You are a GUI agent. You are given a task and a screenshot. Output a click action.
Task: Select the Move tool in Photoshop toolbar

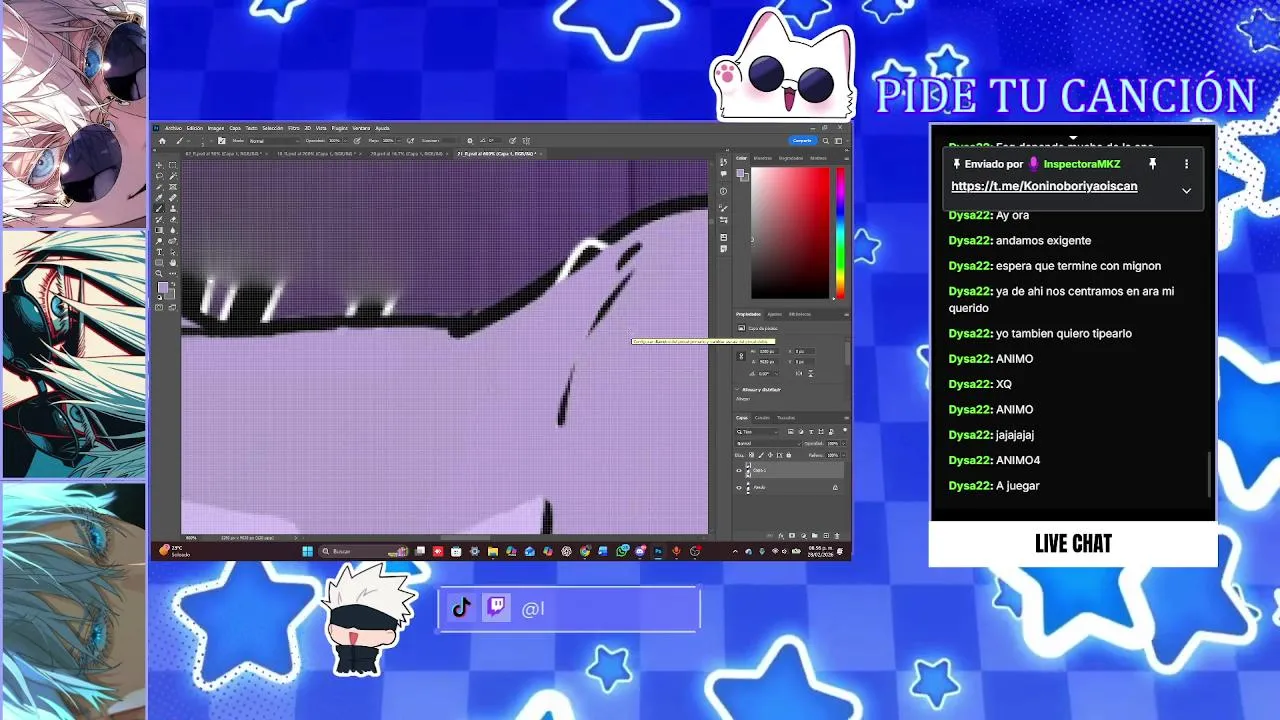pyautogui.click(x=159, y=165)
